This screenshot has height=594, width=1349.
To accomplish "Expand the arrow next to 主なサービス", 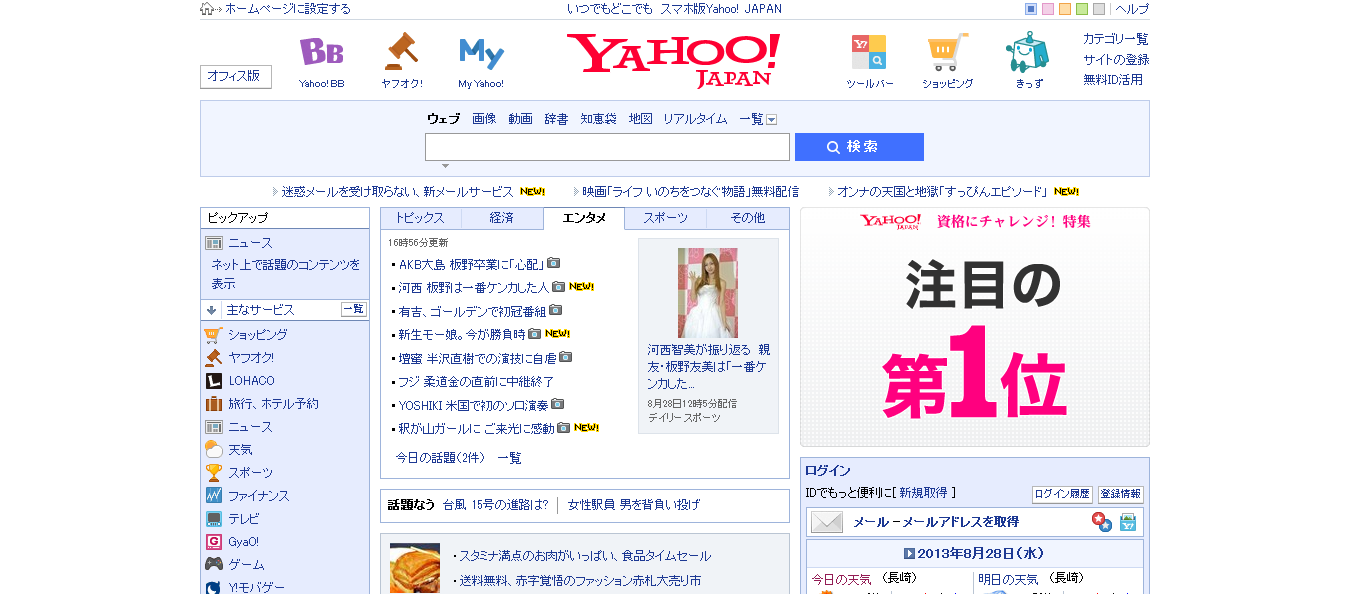I will point(211,310).
